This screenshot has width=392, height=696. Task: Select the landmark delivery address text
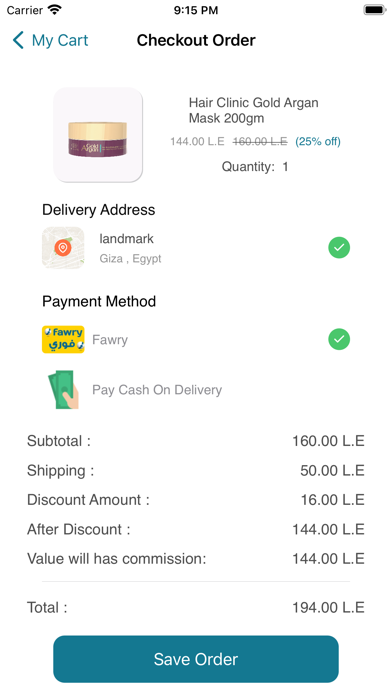pyautogui.click(x=127, y=239)
